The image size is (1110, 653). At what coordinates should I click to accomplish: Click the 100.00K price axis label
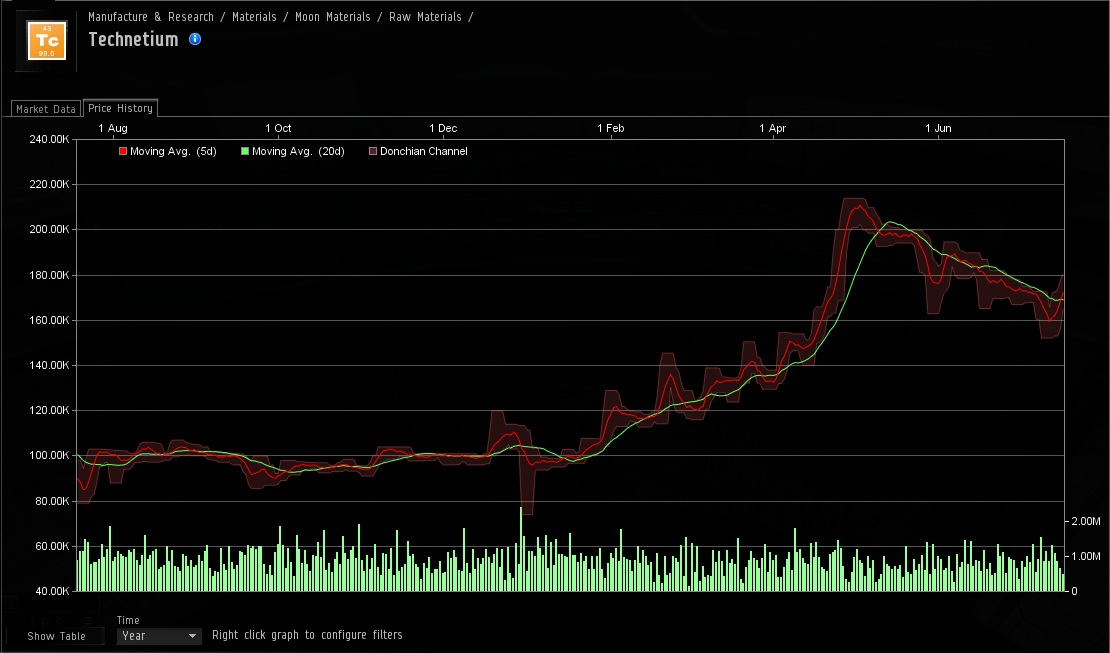coord(50,455)
